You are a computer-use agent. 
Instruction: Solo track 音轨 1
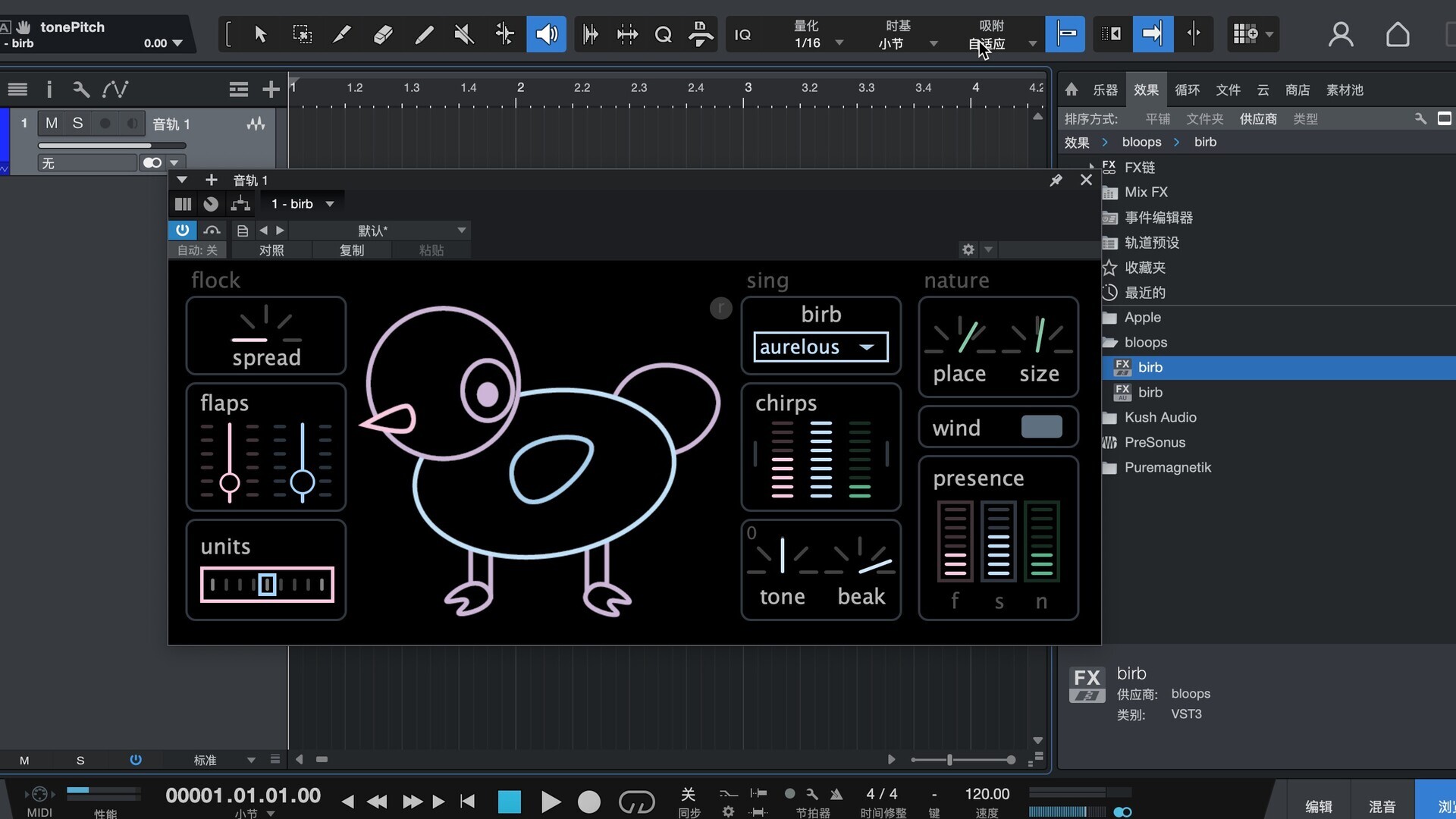(77, 123)
